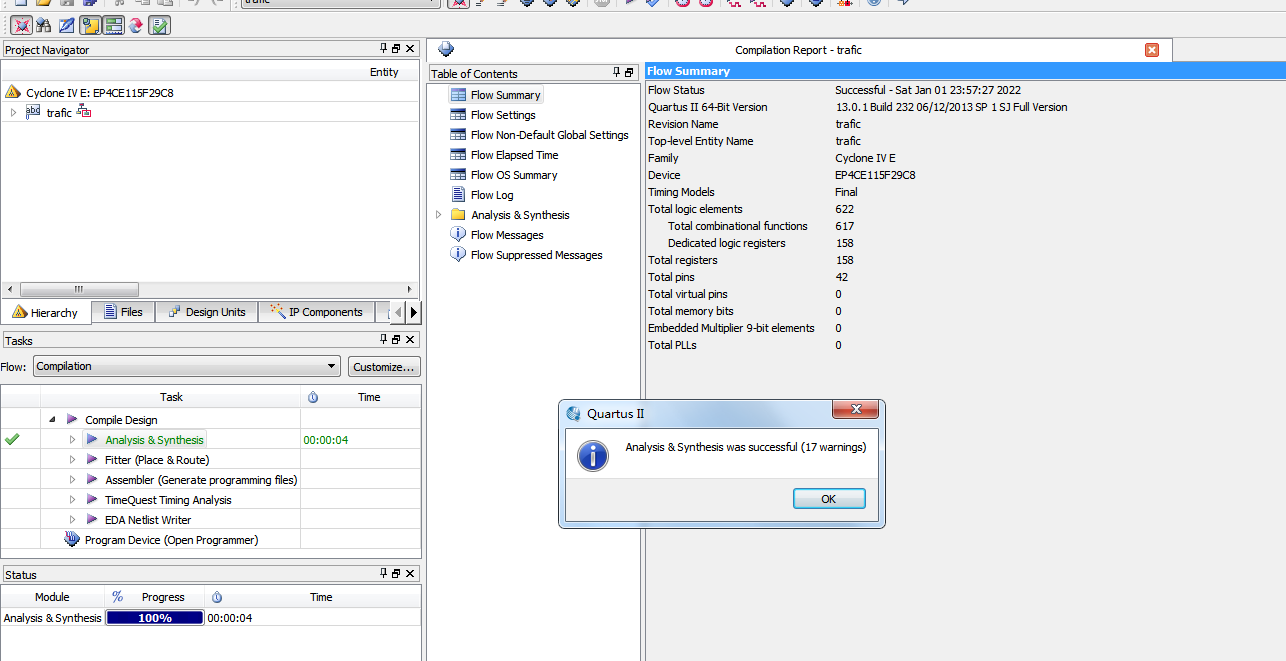Close the Compilation Report tab with red X
Image resolution: width=1286 pixels, height=661 pixels.
tap(1152, 50)
